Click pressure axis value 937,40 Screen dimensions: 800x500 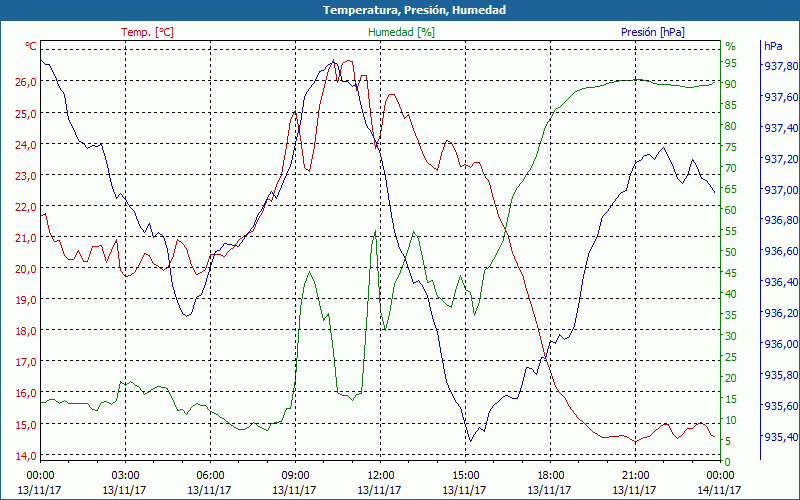coord(780,128)
